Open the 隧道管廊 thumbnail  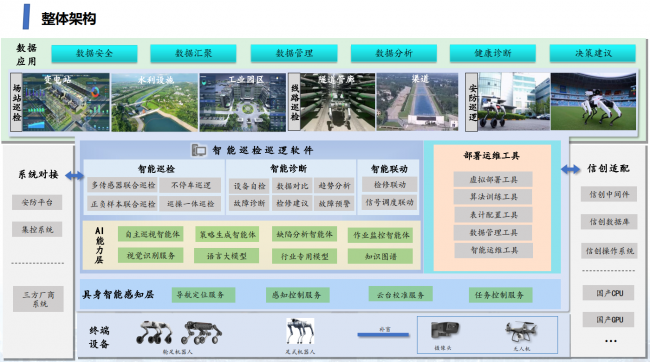click(x=337, y=102)
